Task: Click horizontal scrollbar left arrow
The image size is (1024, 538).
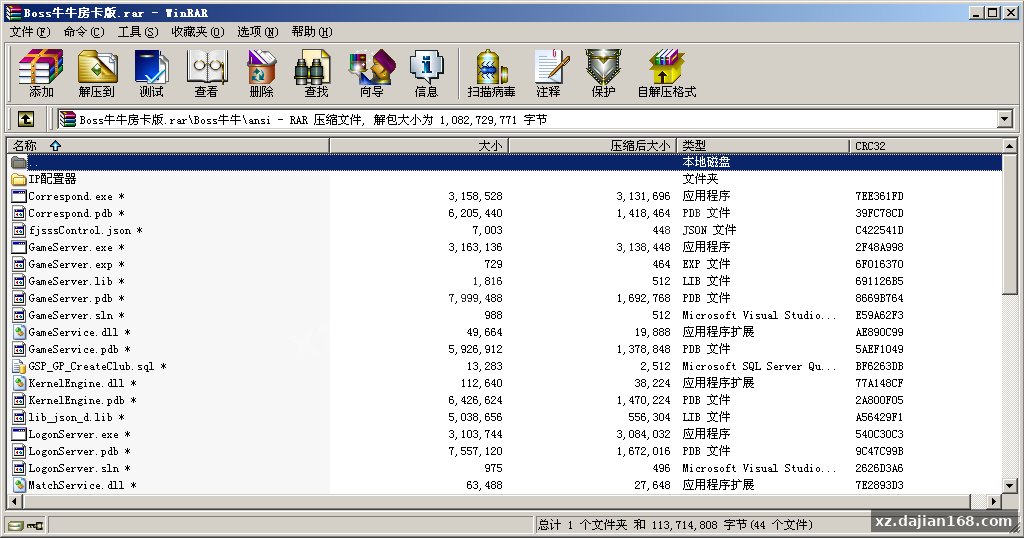Action: (14, 501)
